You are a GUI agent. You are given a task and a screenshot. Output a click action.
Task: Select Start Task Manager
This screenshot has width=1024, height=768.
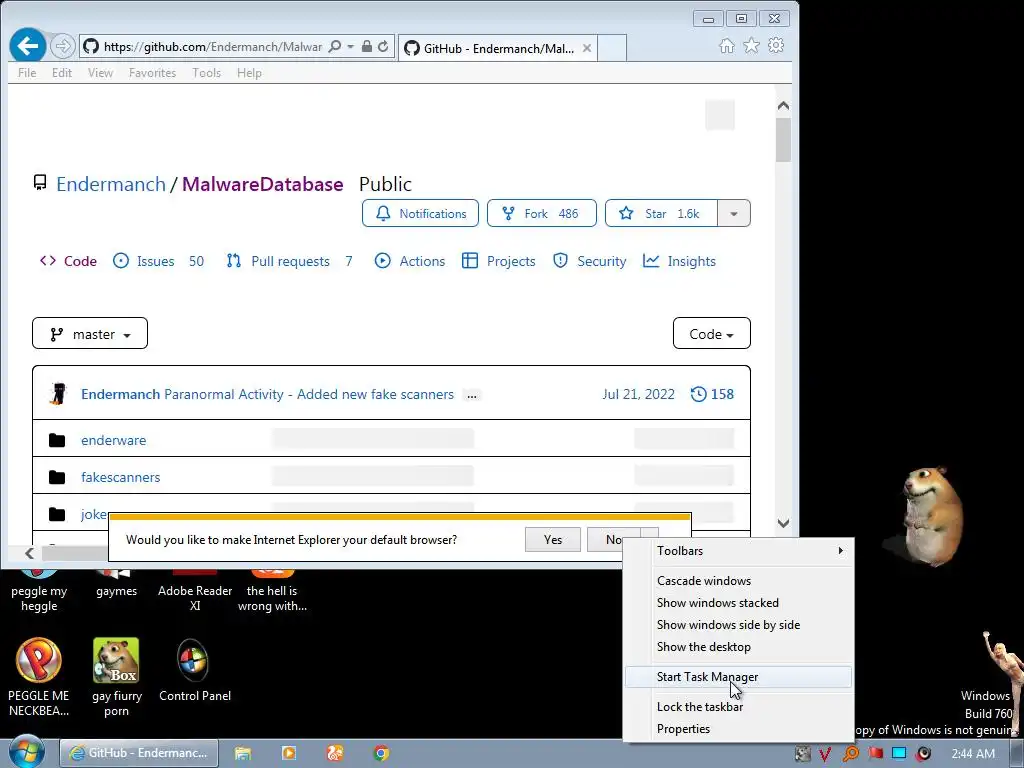[x=739, y=677]
